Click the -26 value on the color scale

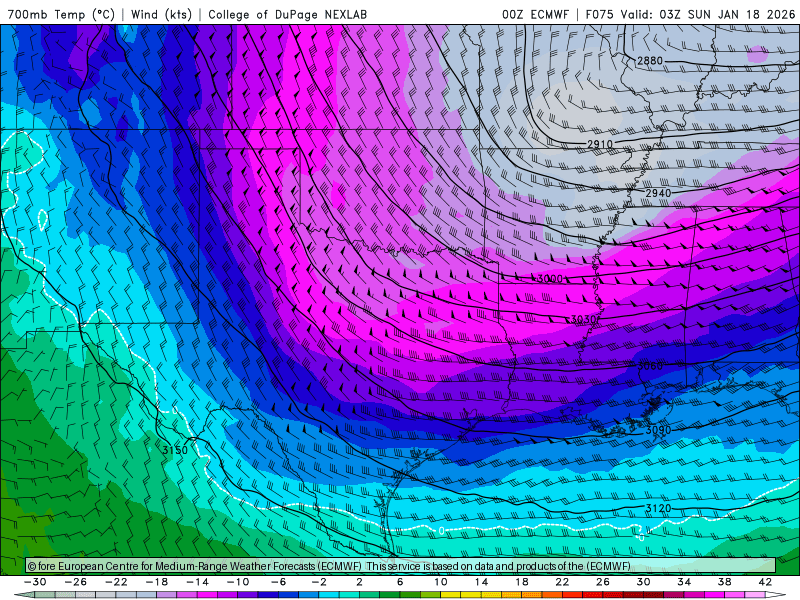[76, 582]
